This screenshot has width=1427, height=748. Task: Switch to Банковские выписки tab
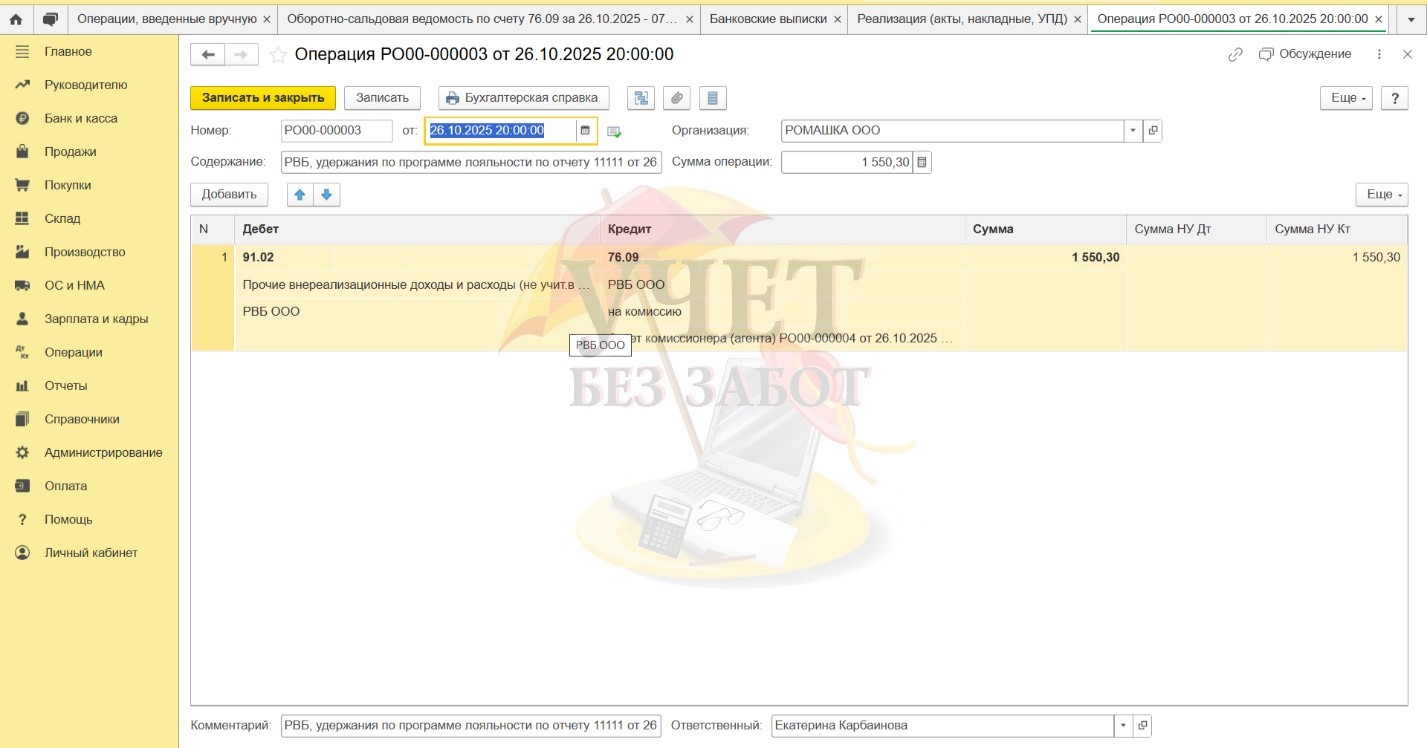pos(768,19)
